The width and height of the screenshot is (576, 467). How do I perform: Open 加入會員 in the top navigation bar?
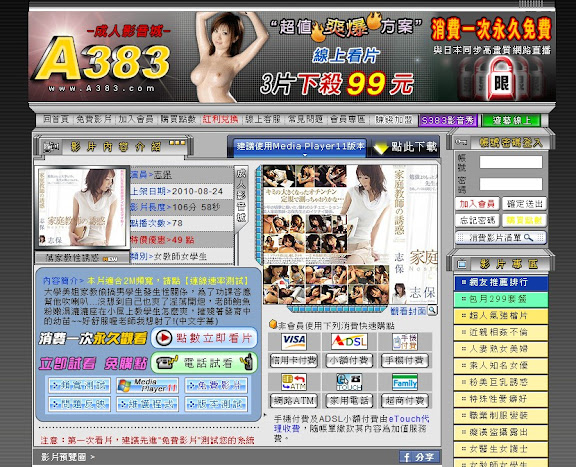click(x=136, y=120)
